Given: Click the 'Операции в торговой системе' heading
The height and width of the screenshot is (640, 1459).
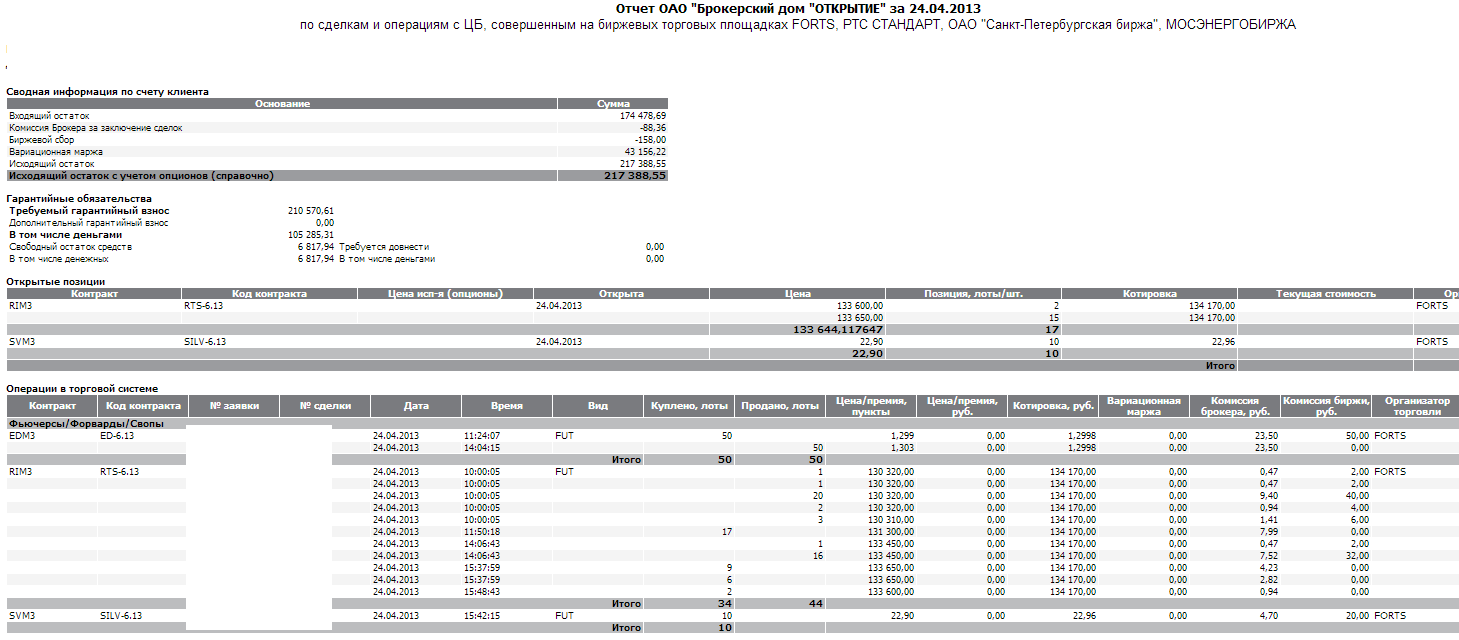Looking at the screenshot, I should pyautogui.click(x=82, y=388).
